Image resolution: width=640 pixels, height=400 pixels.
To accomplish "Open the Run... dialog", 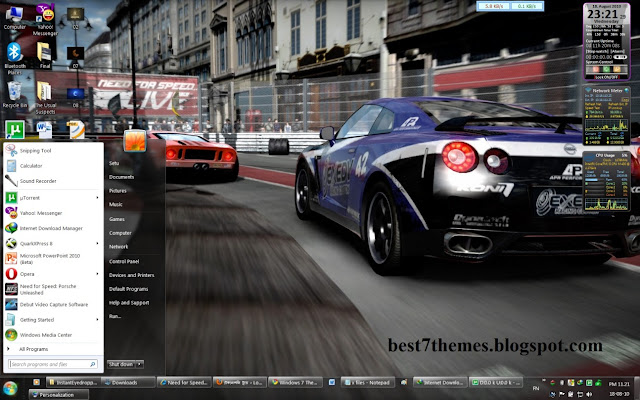I will [x=115, y=316].
